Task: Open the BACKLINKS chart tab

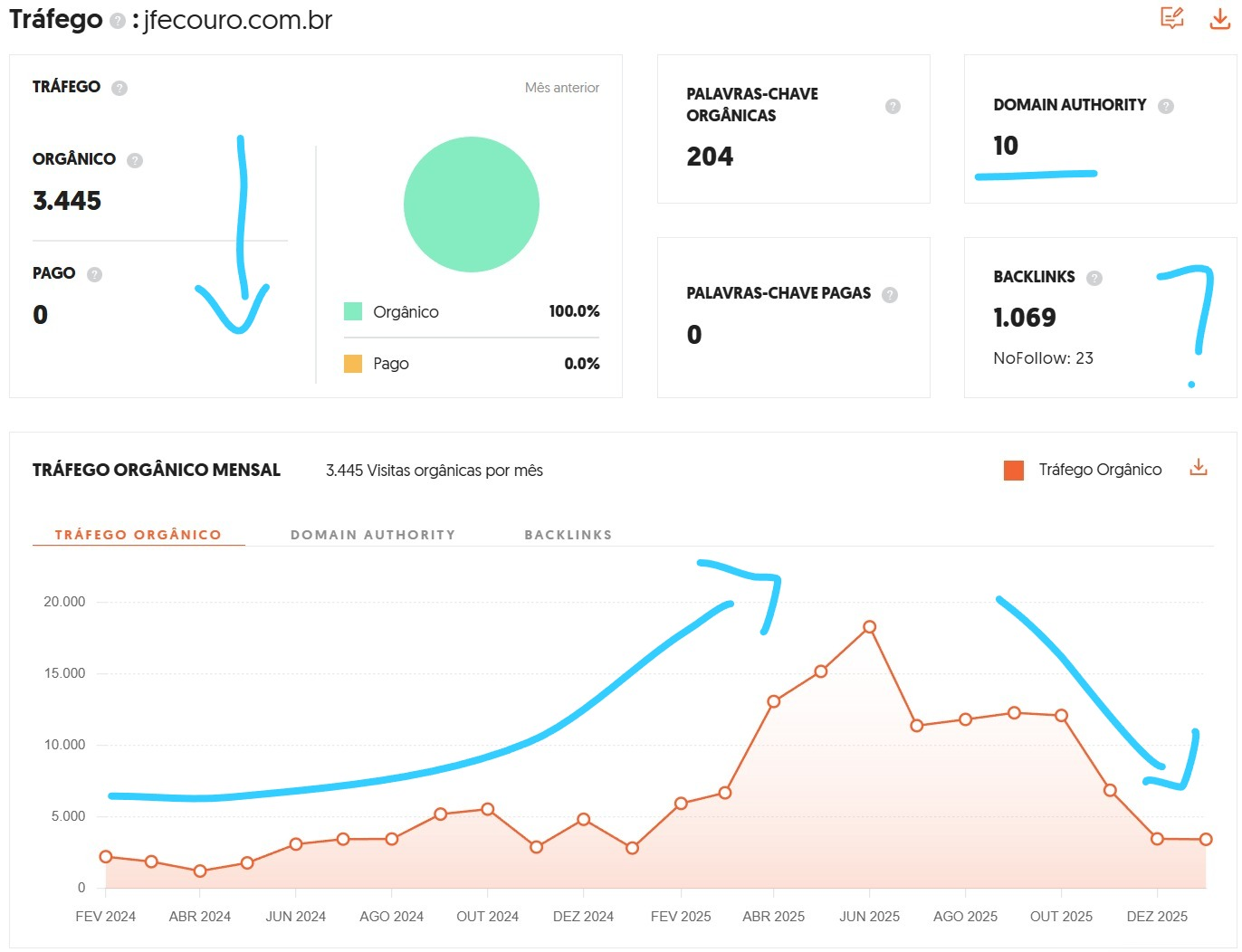Action: pyautogui.click(x=568, y=534)
